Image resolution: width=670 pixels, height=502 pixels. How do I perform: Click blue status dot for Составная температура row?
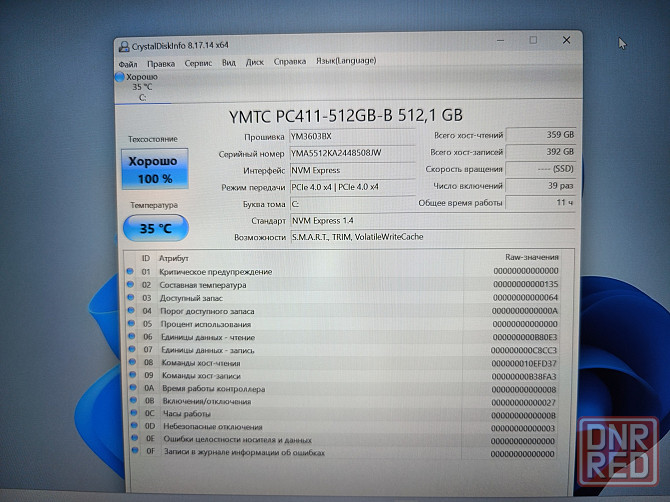click(x=130, y=284)
